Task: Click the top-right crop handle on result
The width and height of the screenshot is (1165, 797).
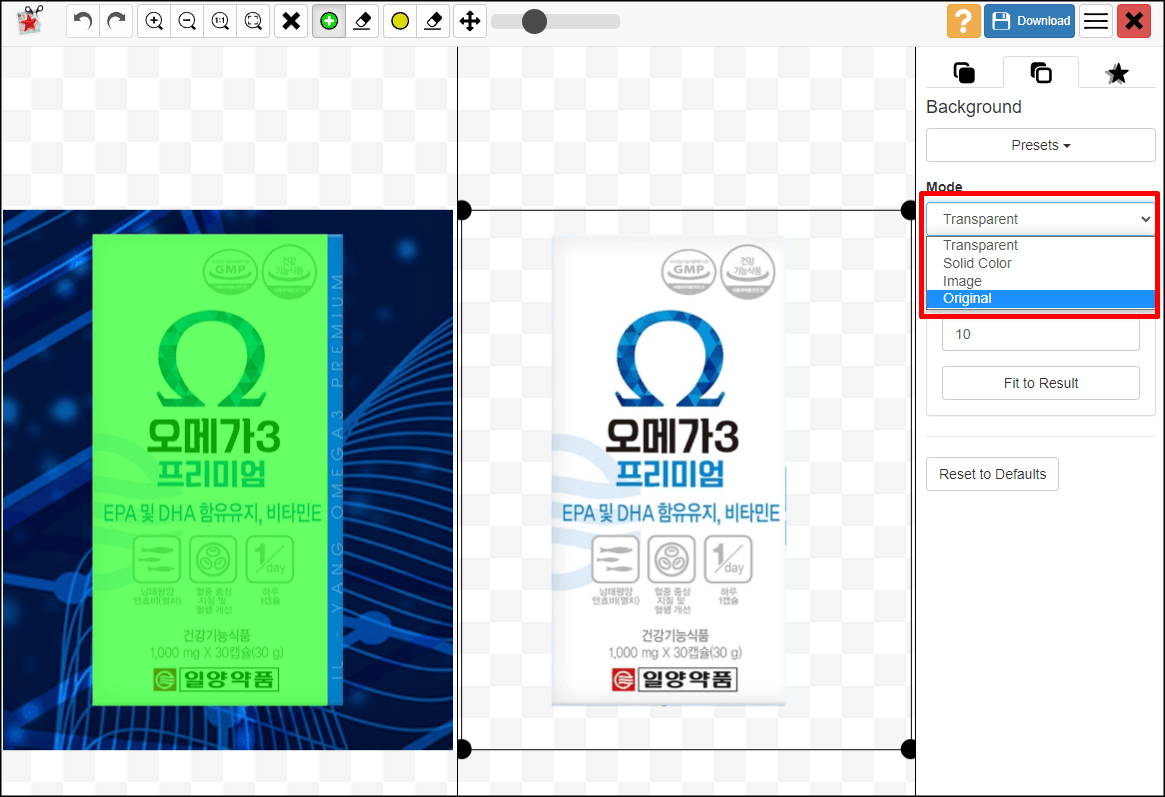Action: pos(909,210)
